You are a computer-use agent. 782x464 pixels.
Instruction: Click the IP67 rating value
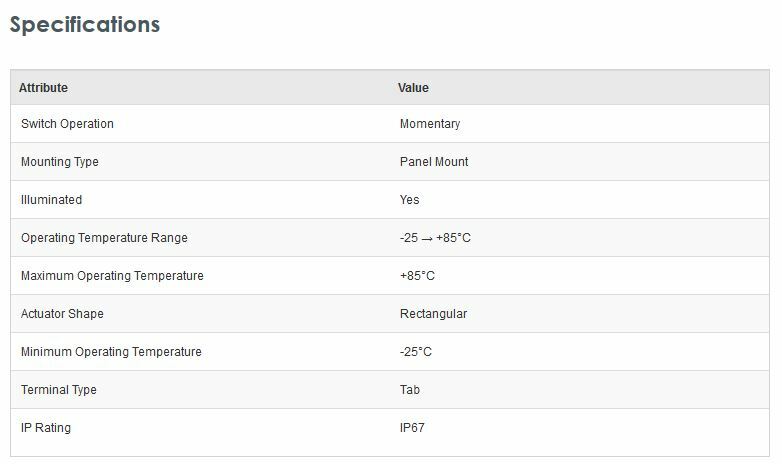tap(412, 428)
